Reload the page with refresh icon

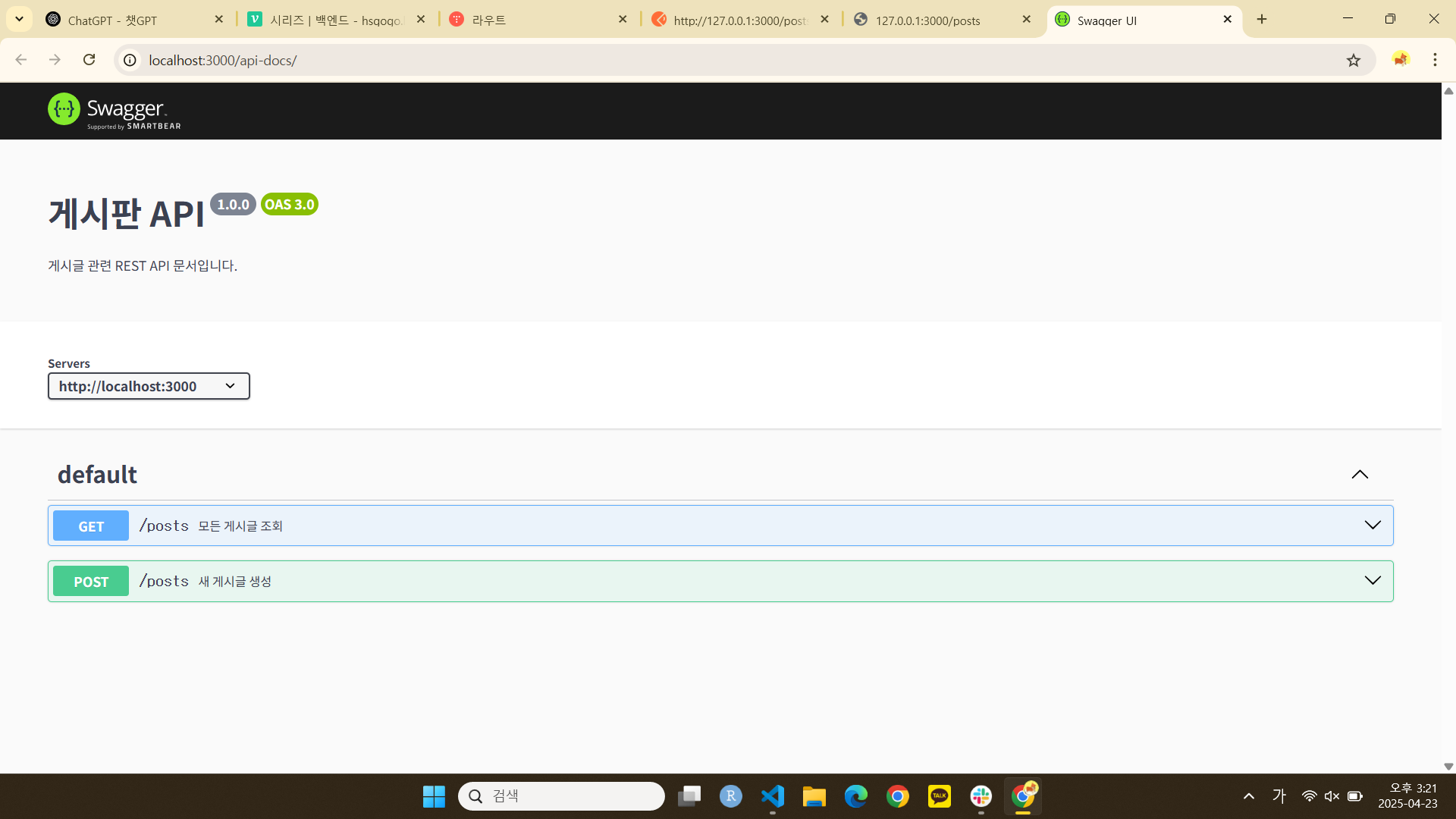pyautogui.click(x=89, y=60)
